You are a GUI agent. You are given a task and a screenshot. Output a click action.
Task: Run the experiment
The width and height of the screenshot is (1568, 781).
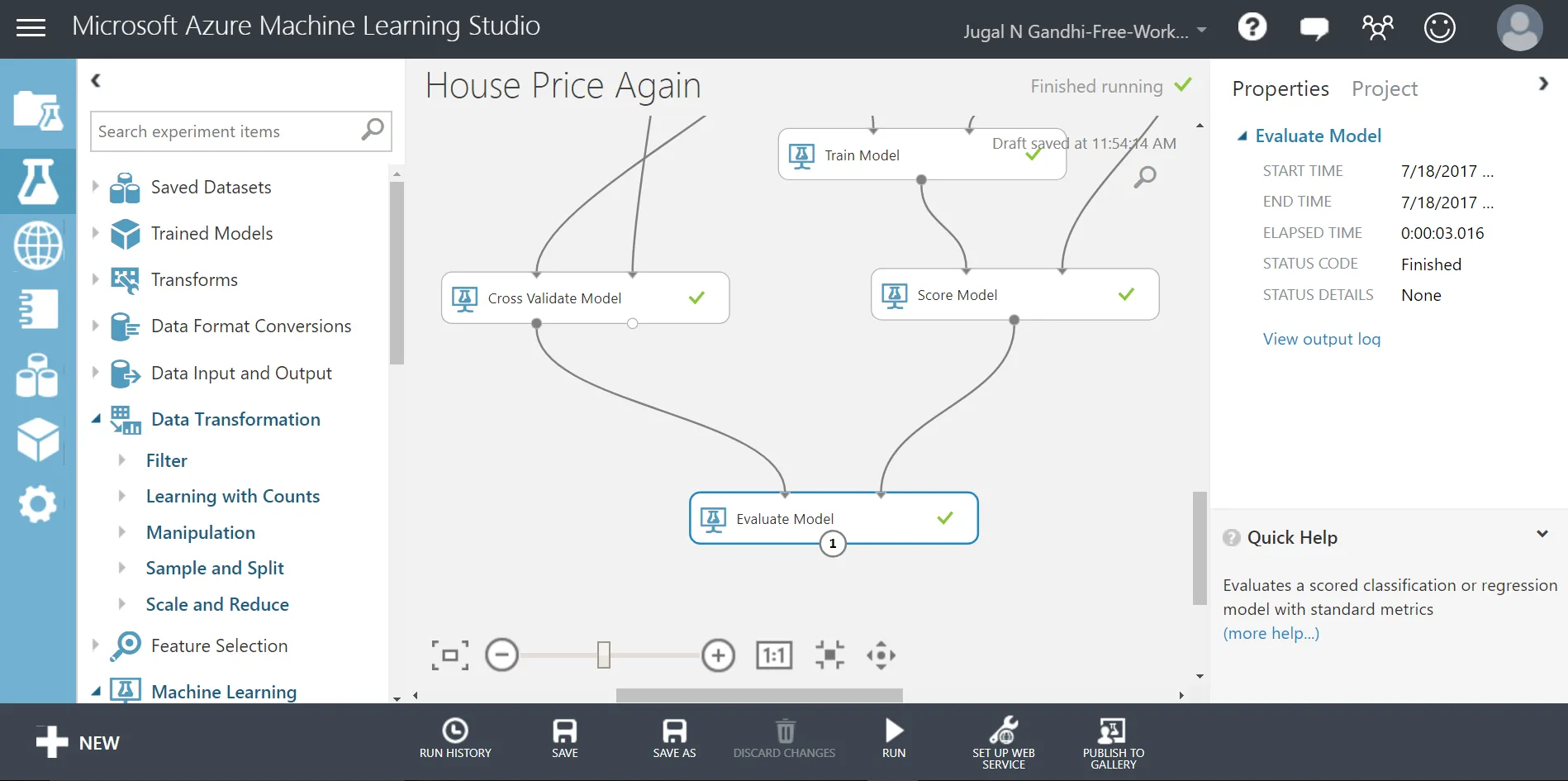894,738
